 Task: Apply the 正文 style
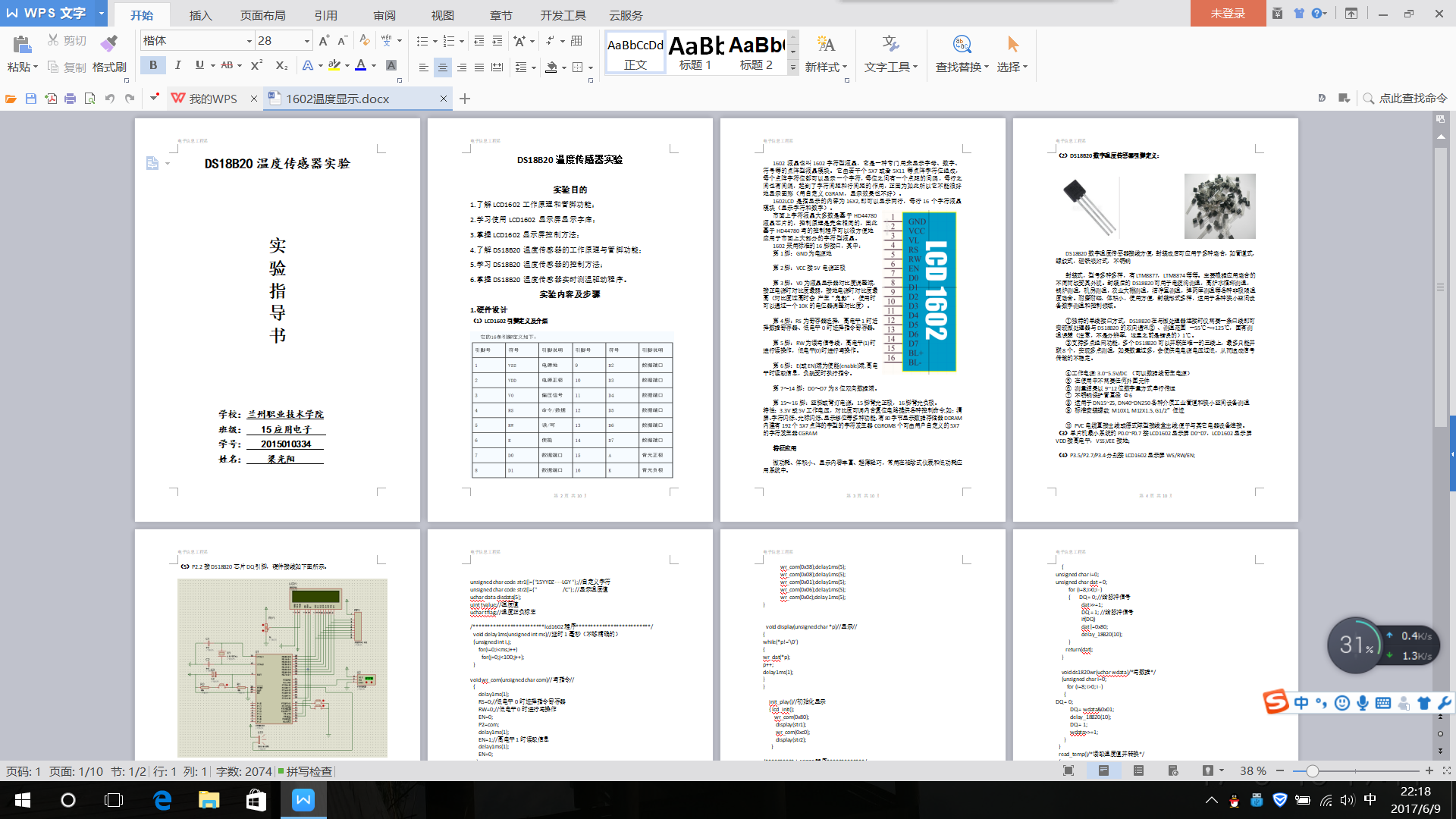tap(635, 53)
